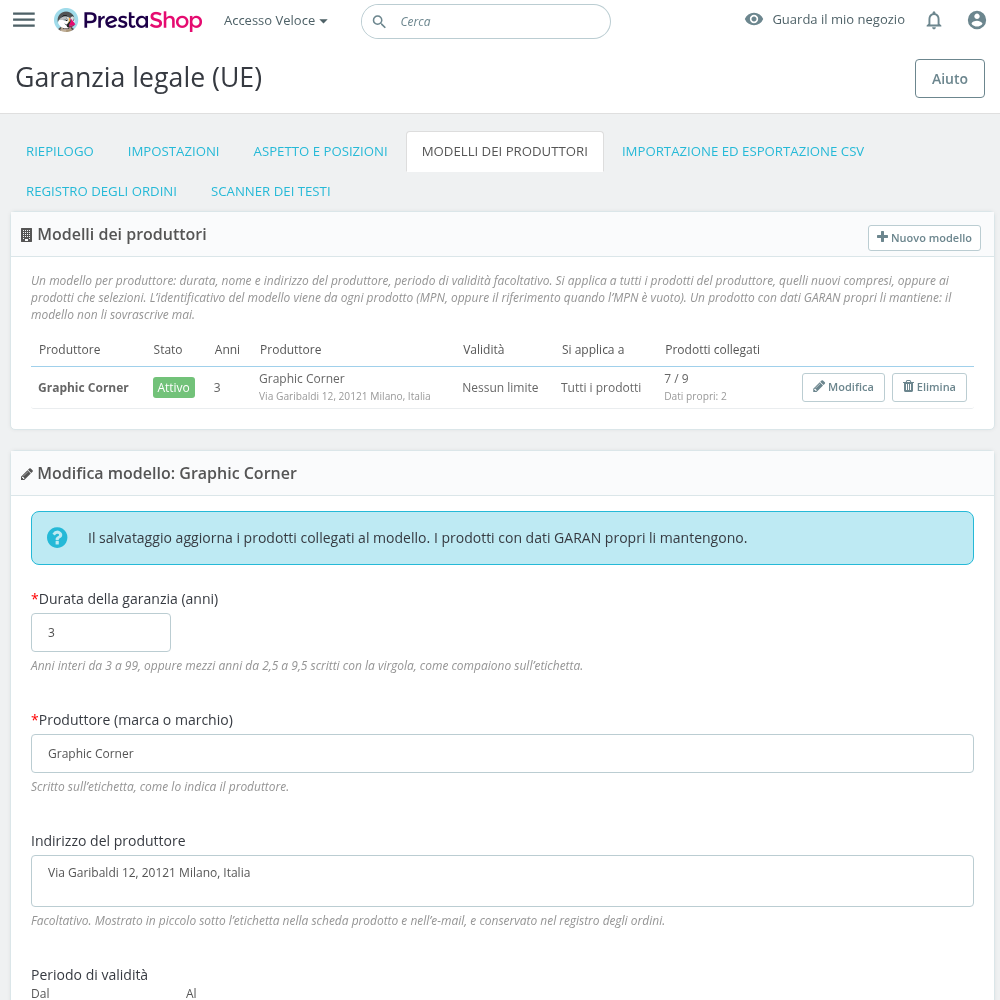Go to IMPORTAZIONE ED ESPORTAZIONE CSV tab
1000x1000 pixels.
point(743,152)
